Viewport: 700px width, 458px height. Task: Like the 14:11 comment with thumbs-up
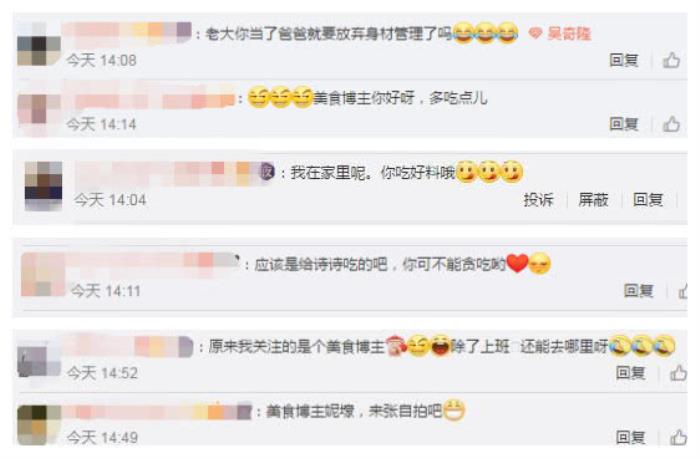(x=683, y=291)
